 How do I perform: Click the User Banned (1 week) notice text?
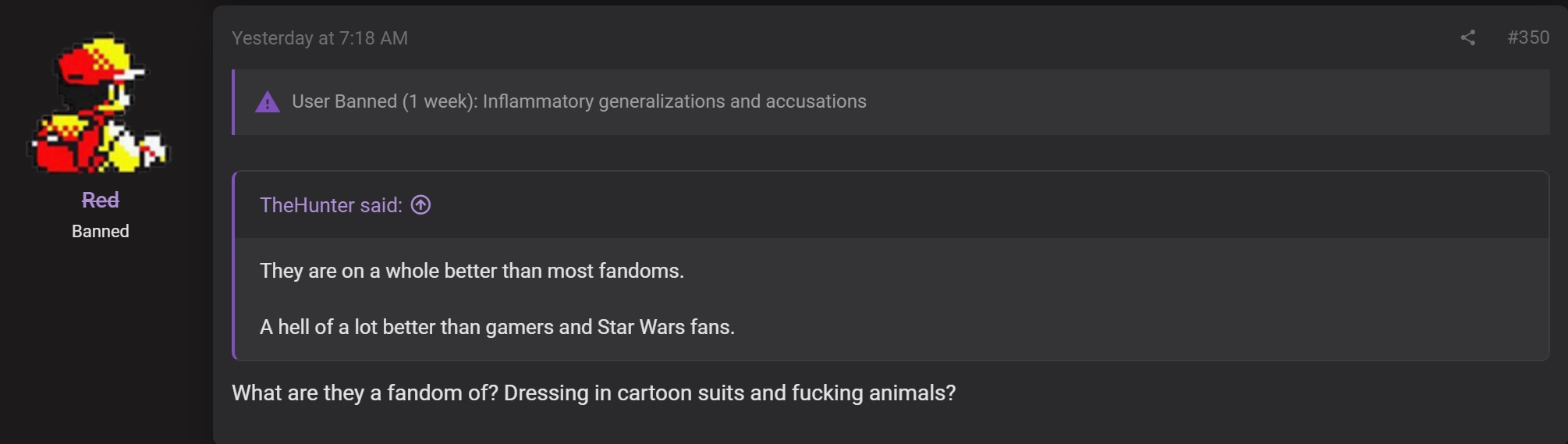click(579, 101)
